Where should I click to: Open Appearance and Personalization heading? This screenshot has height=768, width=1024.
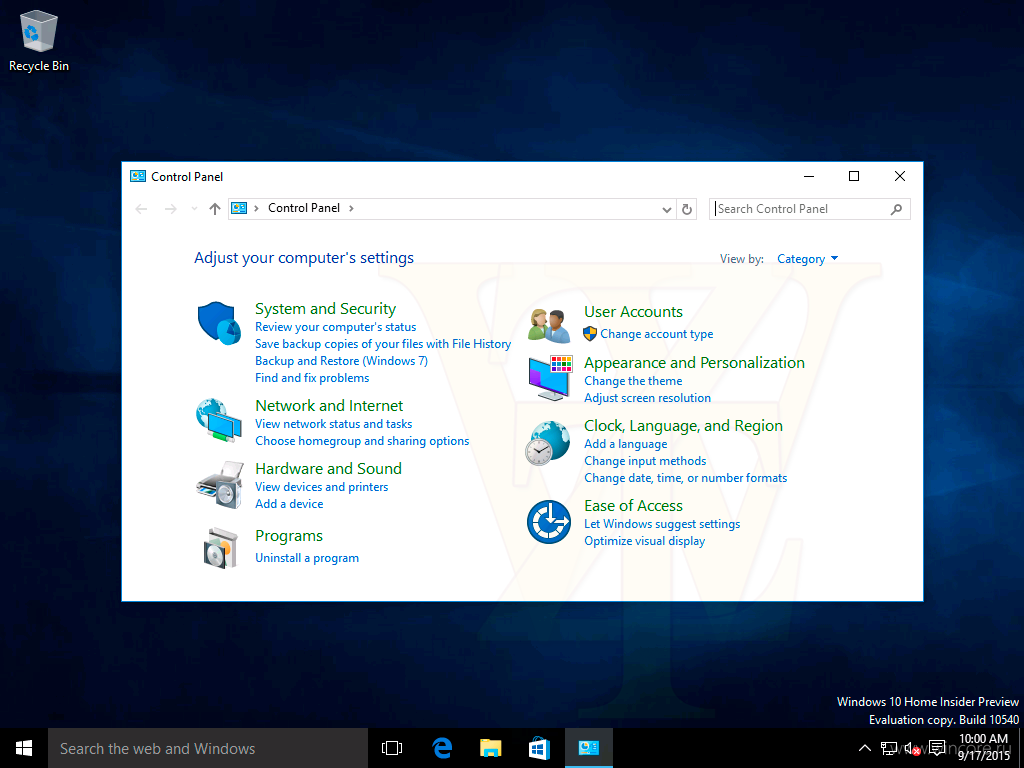(694, 362)
